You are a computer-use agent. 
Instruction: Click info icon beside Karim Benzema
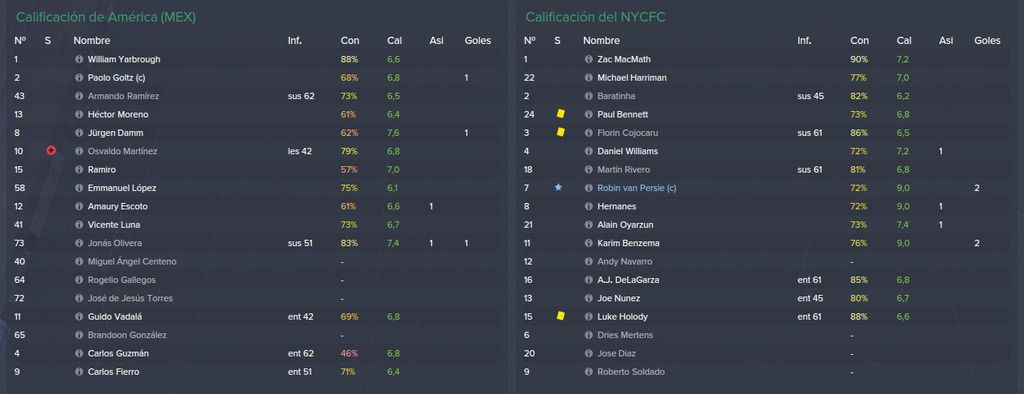(x=588, y=243)
